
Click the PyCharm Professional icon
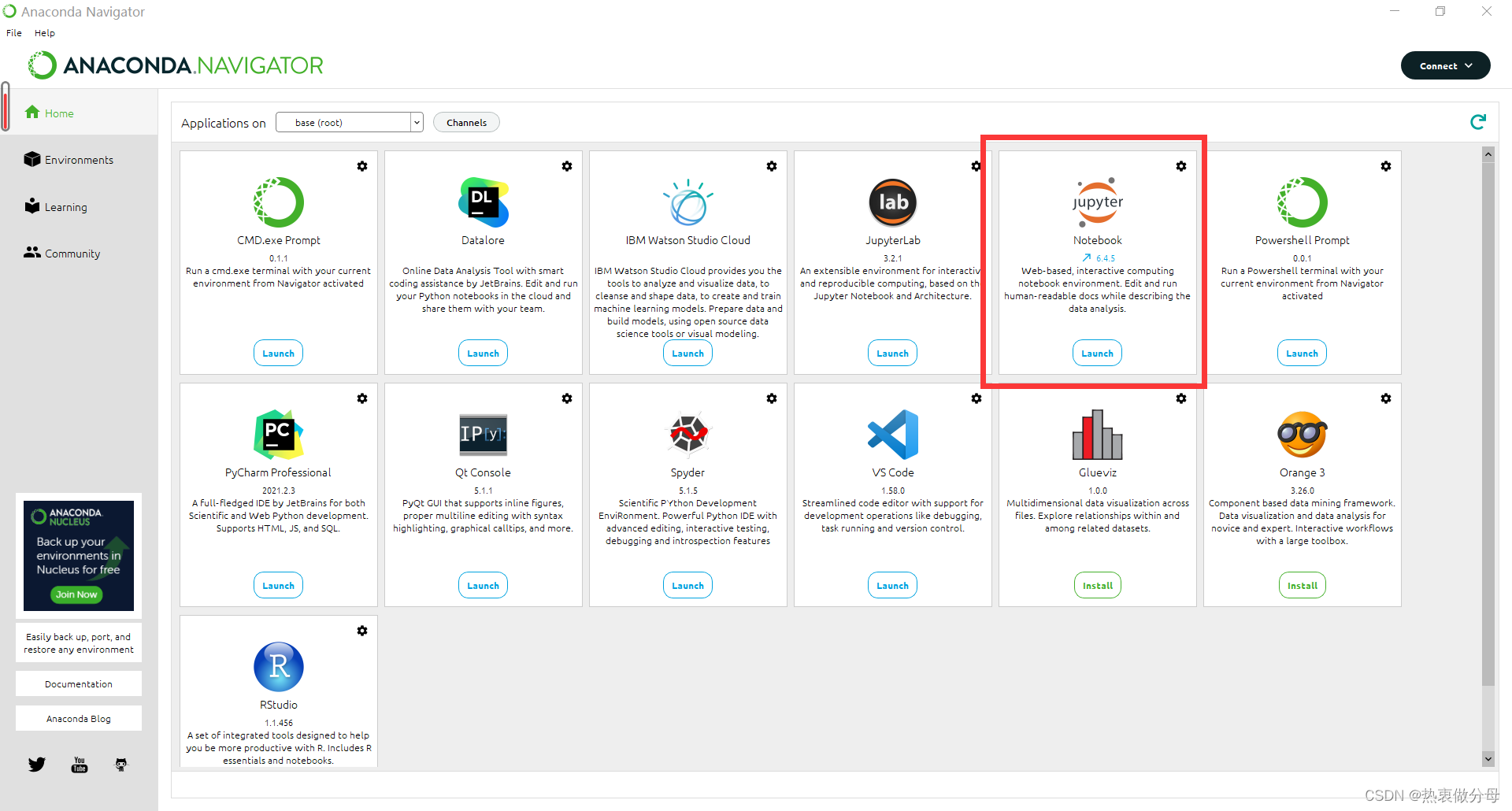[279, 435]
